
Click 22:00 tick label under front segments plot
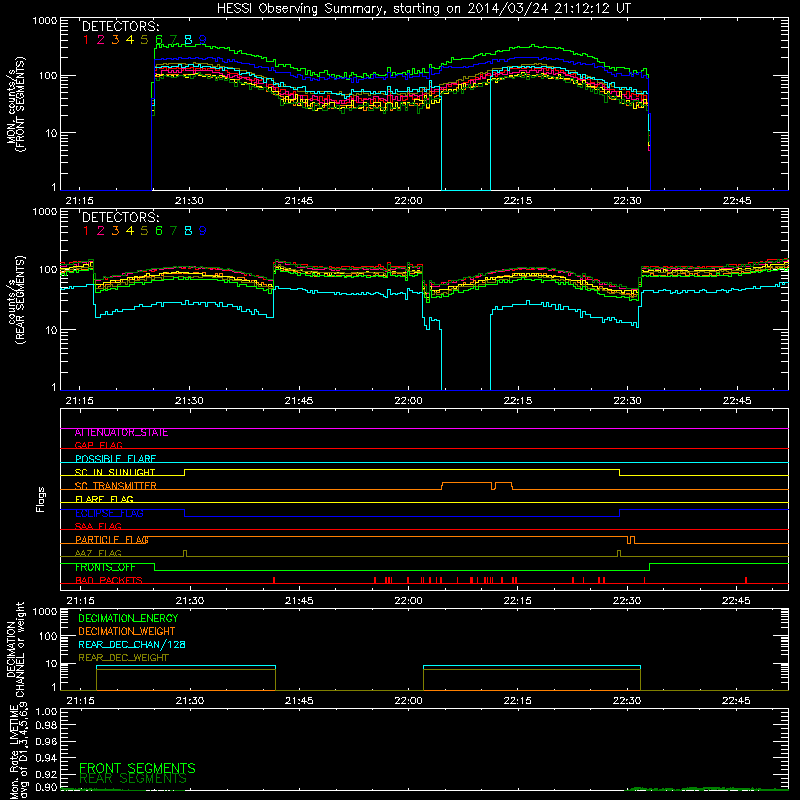408,201
